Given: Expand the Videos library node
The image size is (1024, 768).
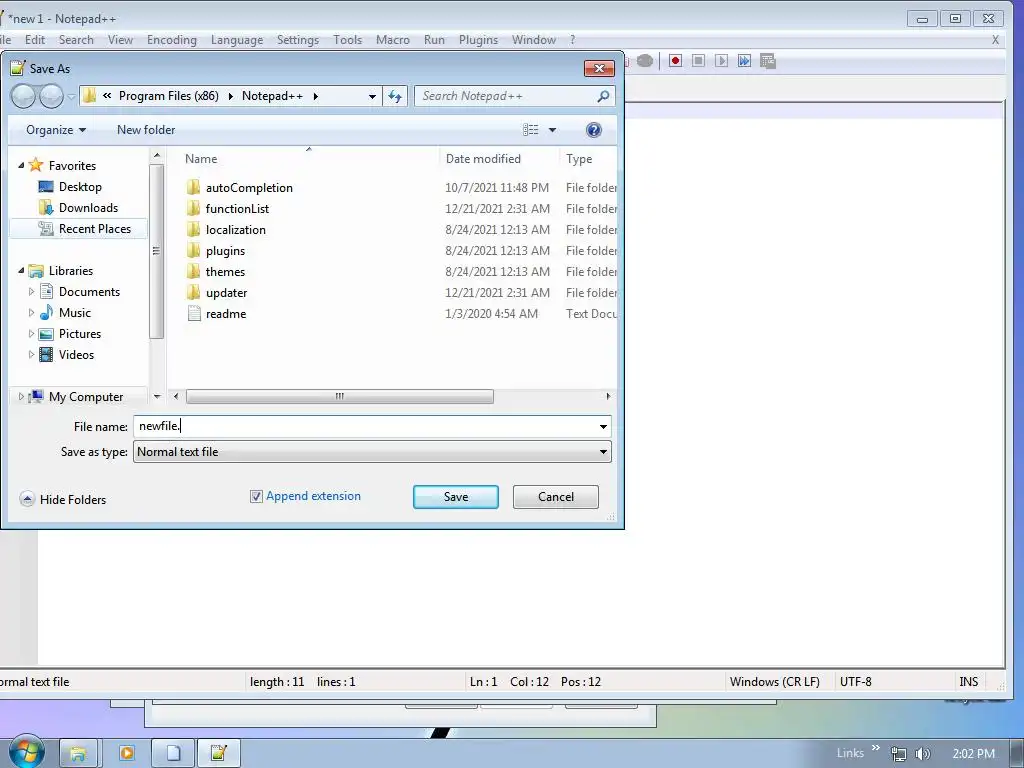Looking at the screenshot, I should click(x=31, y=355).
